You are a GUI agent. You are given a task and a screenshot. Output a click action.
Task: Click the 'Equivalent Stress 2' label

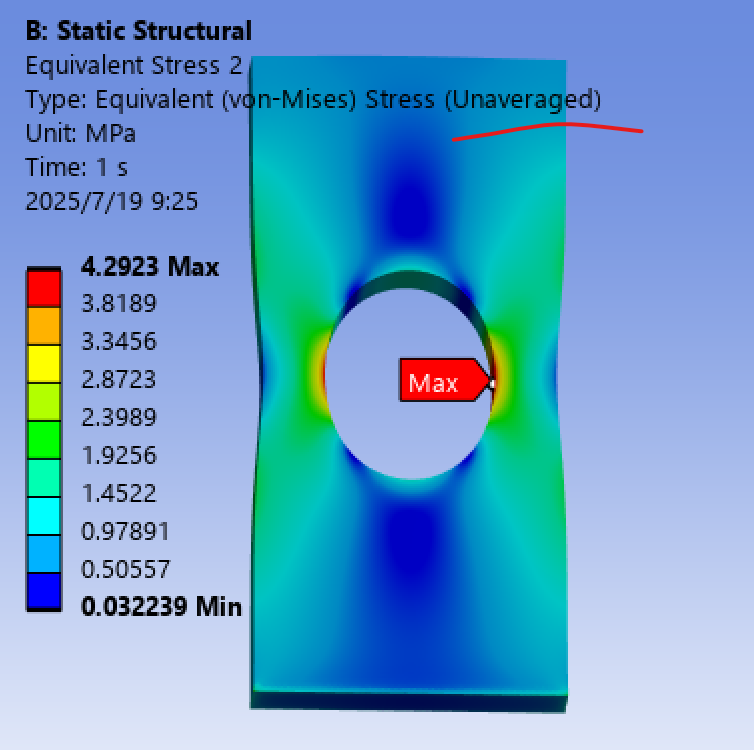(134, 65)
